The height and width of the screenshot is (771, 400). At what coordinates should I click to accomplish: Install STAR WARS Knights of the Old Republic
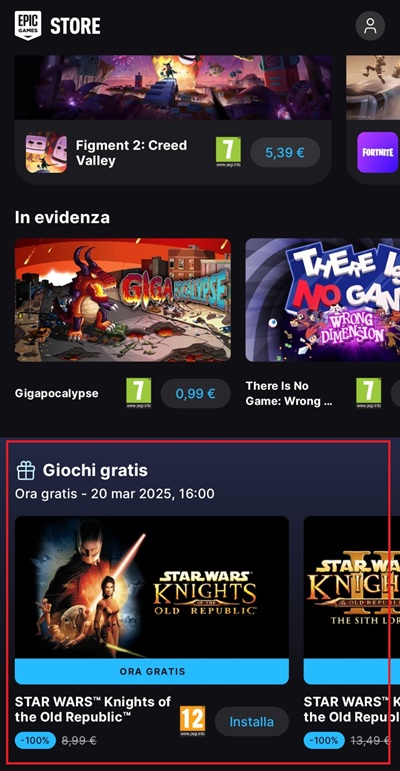click(x=251, y=722)
